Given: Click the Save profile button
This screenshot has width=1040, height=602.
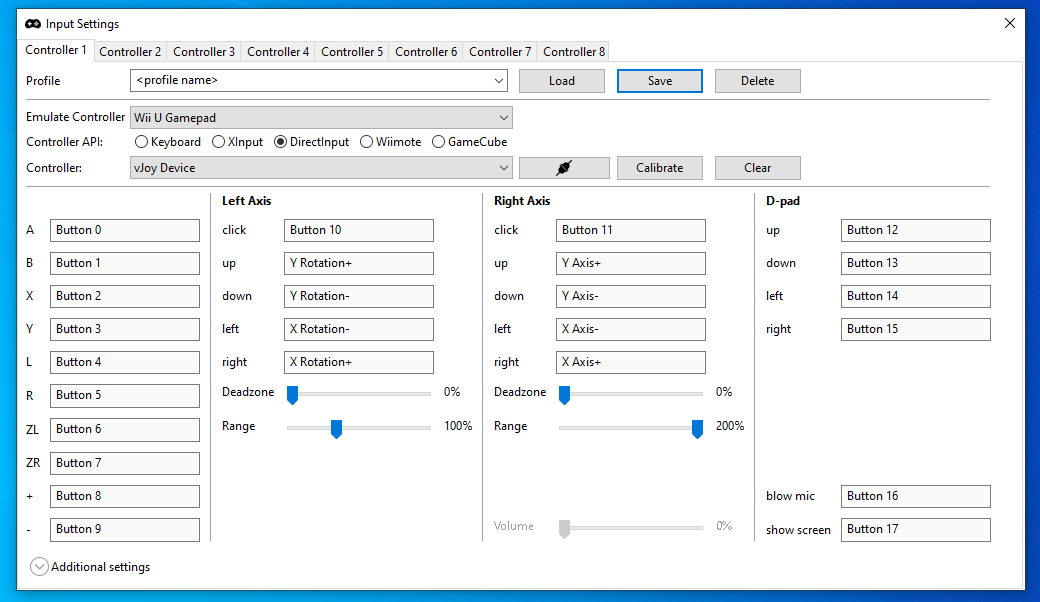Looking at the screenshot, I should tap(660, 81).
